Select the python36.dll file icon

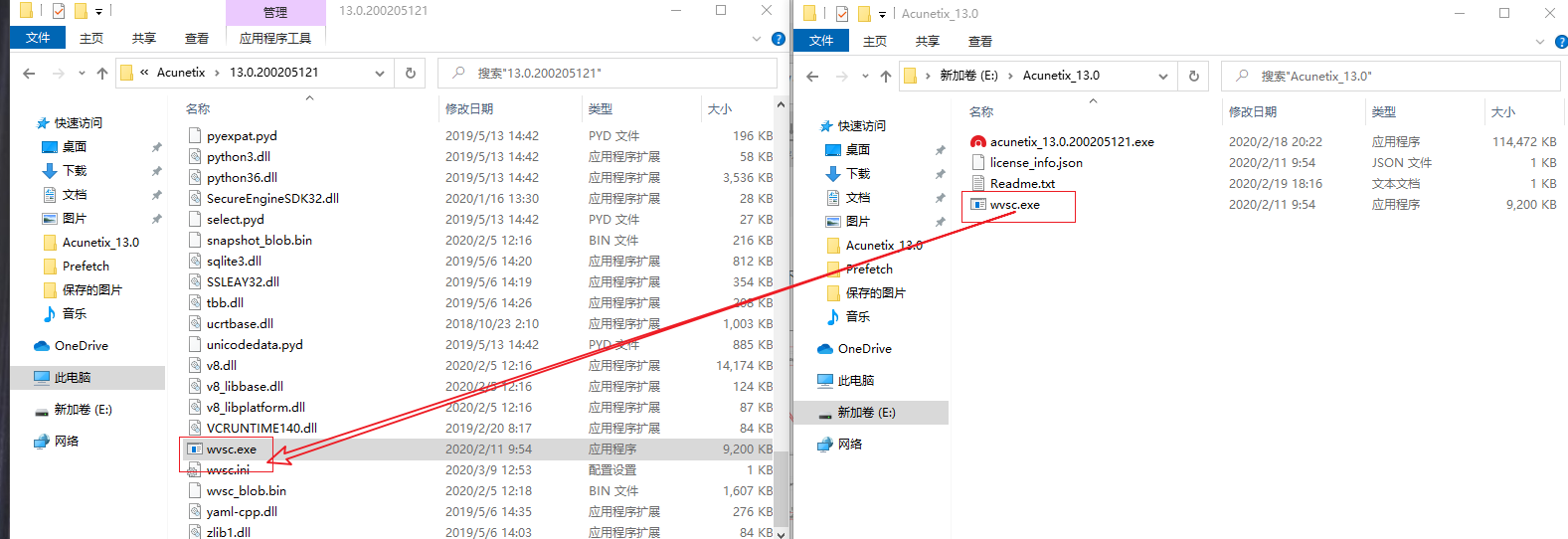coord(195,177)
